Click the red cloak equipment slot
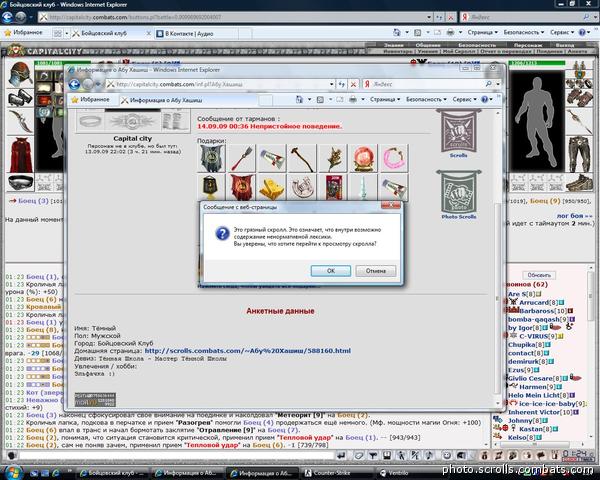The width and height of the screenshot is (600, 480). 20,155
